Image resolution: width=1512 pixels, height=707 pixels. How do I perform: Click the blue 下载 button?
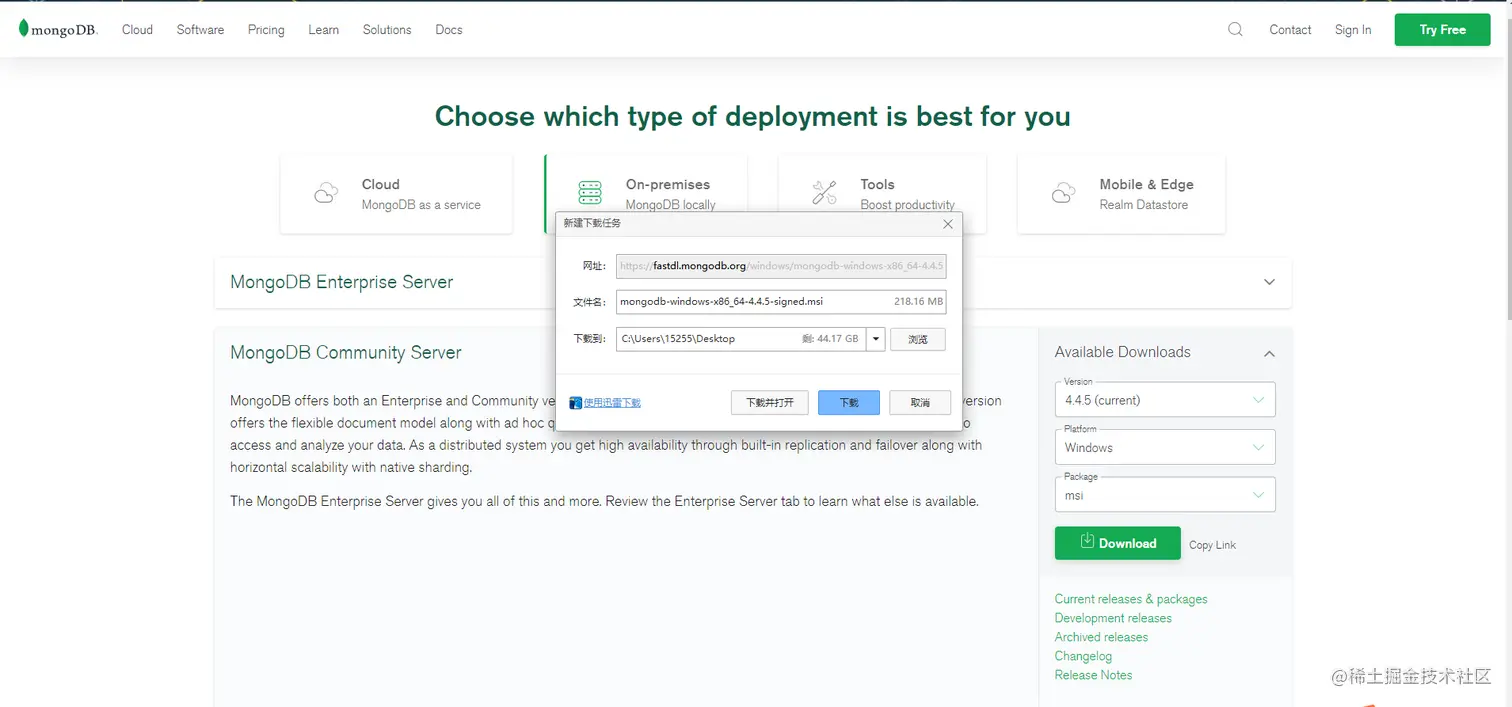849,402
